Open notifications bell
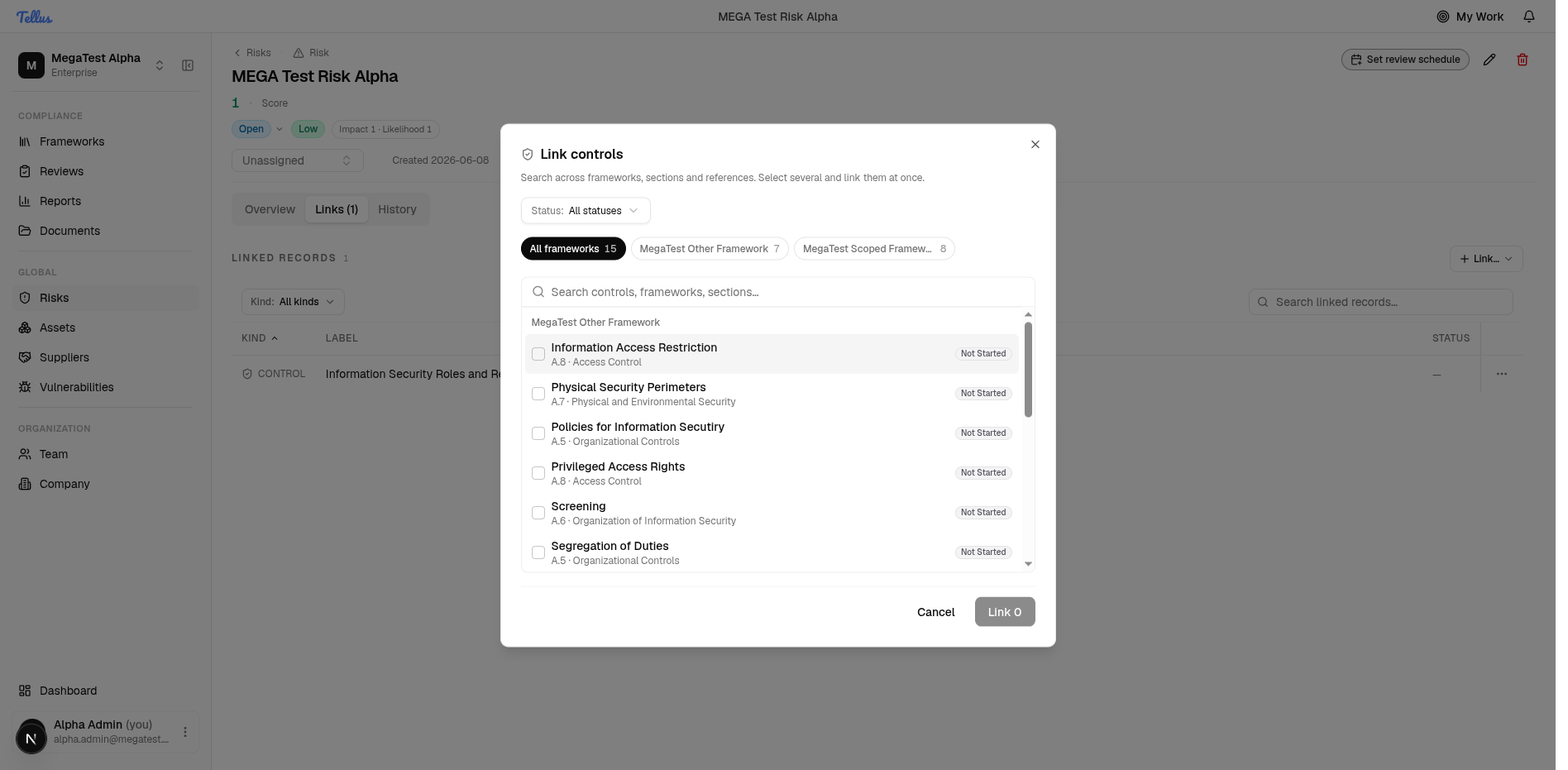 pos(1529,17)
